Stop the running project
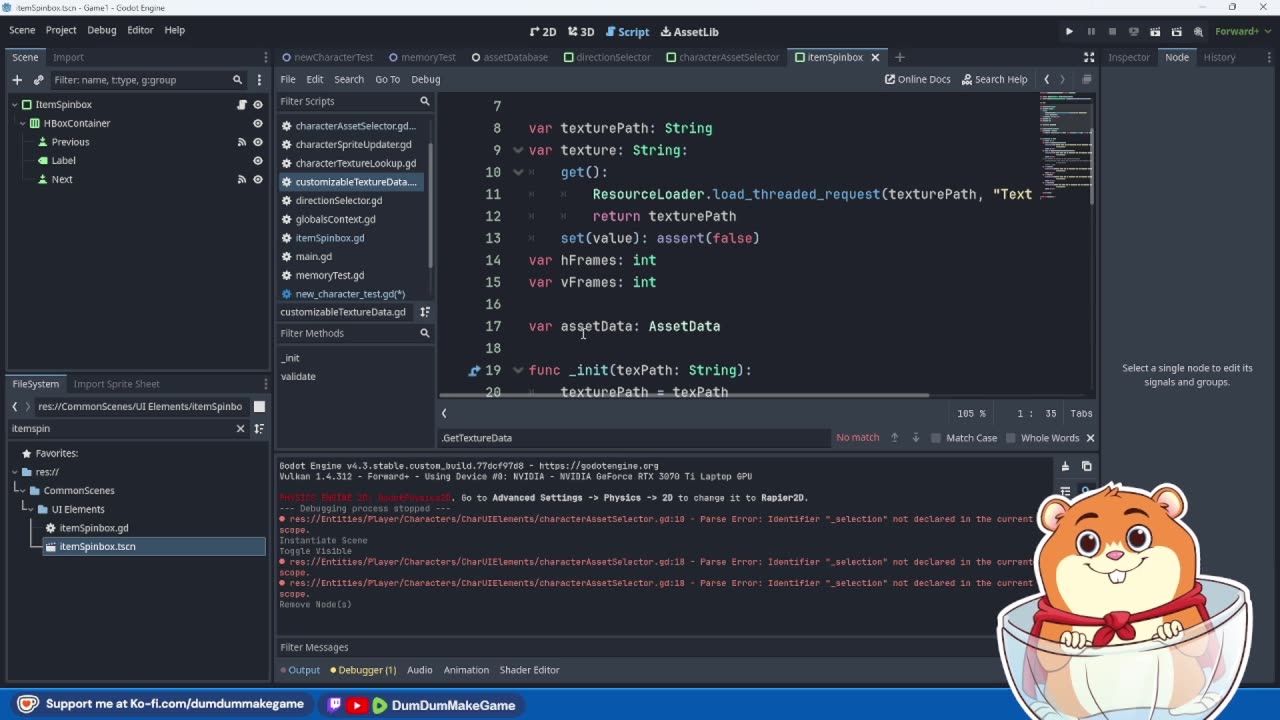1280x720 pixels. [x=1112, y=31]
